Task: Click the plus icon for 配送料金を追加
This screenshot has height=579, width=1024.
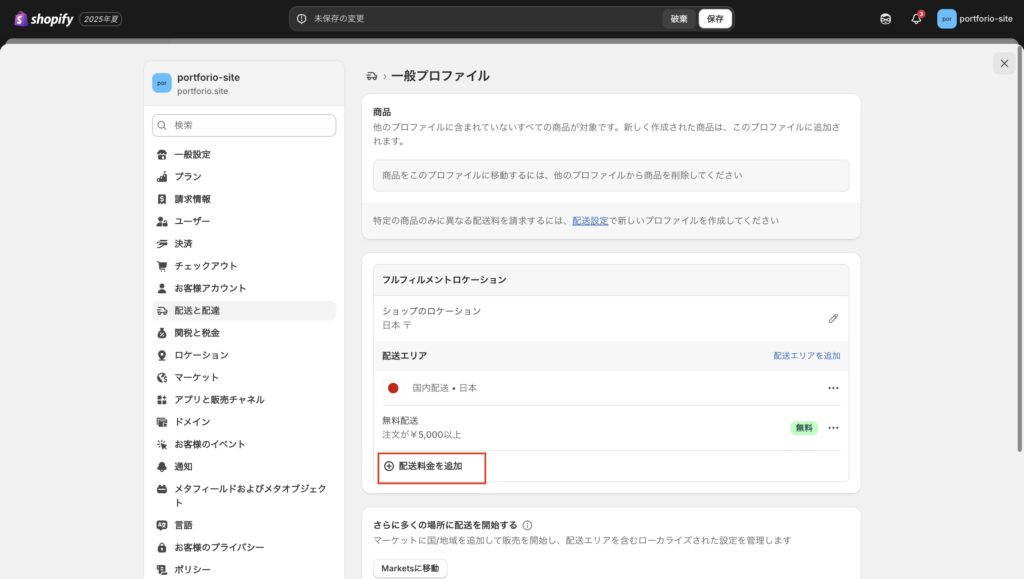Action: click(x=389, y=466)
